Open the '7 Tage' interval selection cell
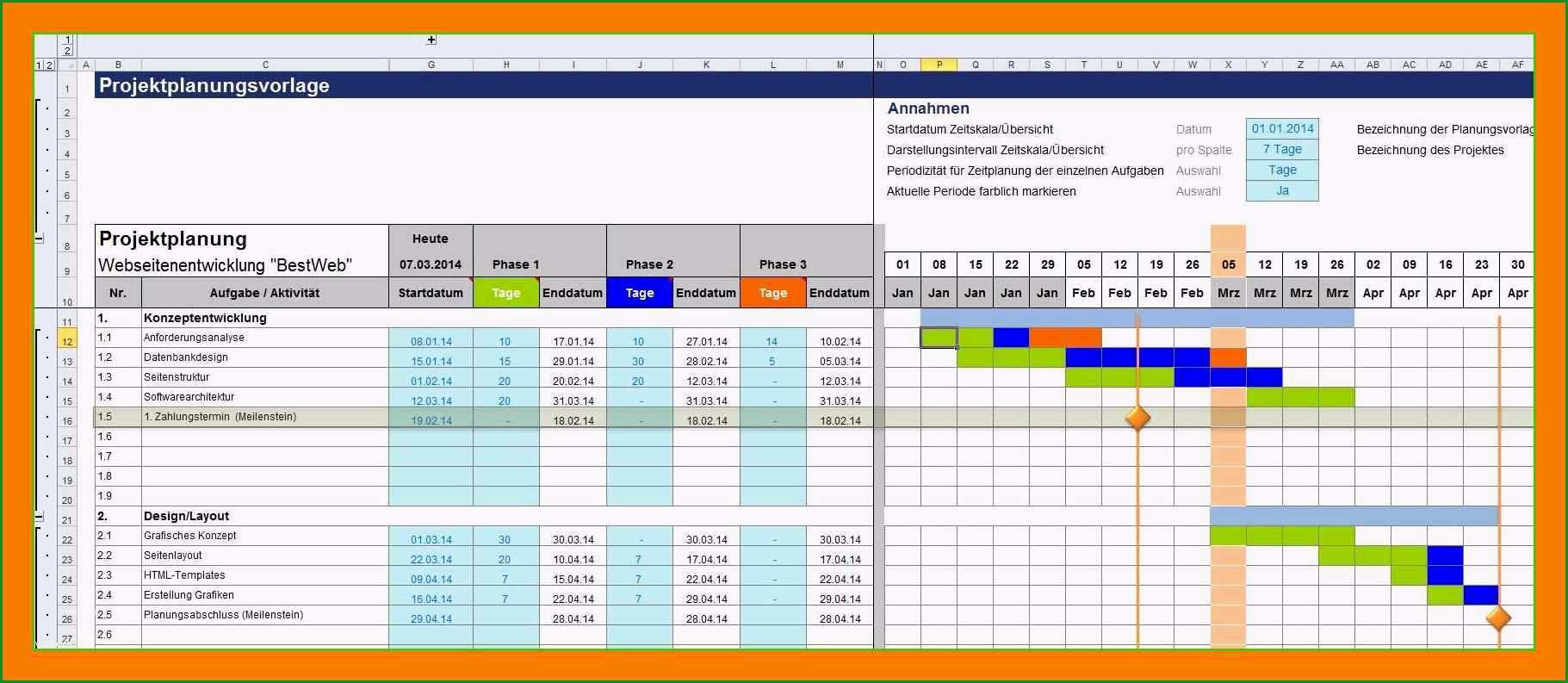Viewport: 1568px width, 683px height. 1282,150
